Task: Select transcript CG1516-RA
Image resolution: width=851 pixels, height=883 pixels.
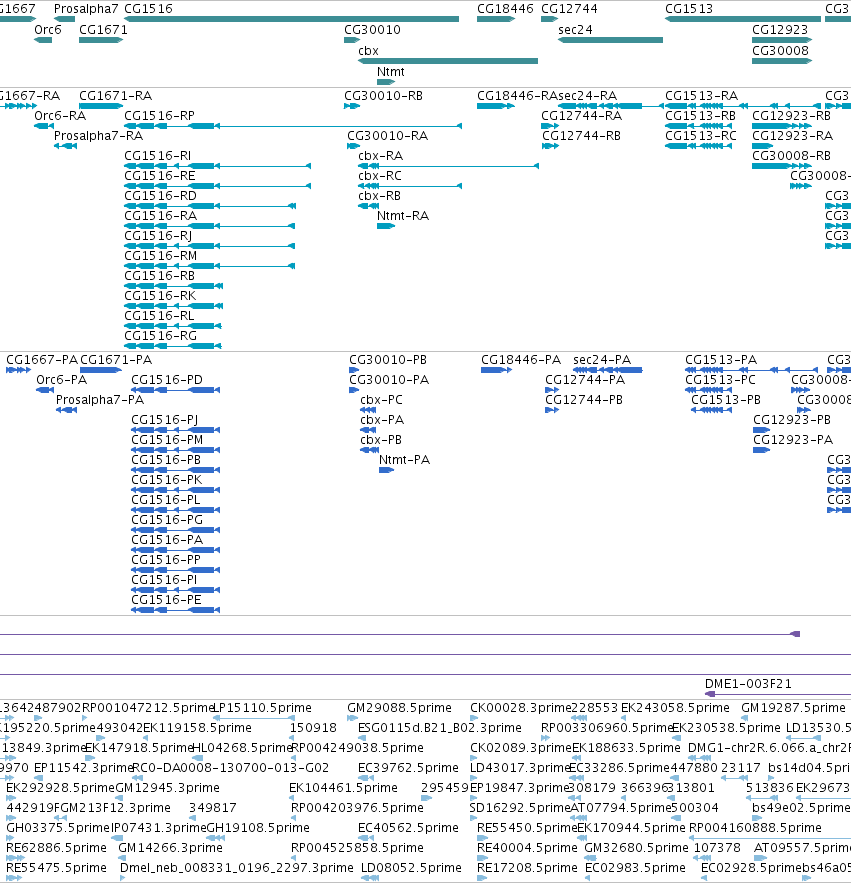Action: [x=210, y=226]
